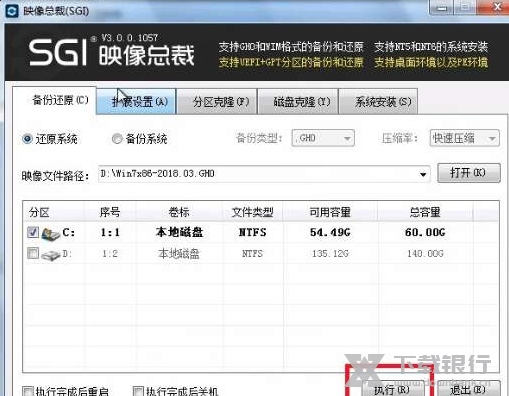
Task: Select the 60.00G total capacity cell
Action: click(425, 232)
